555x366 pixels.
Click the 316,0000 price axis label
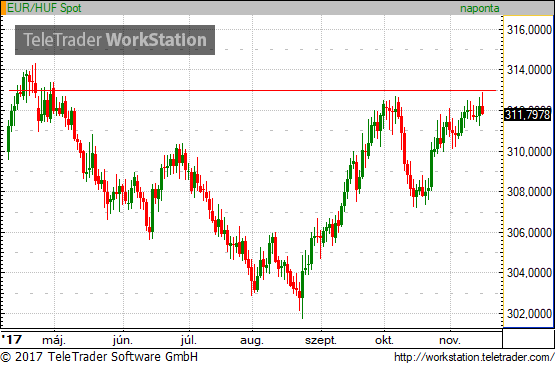[529, 30]
